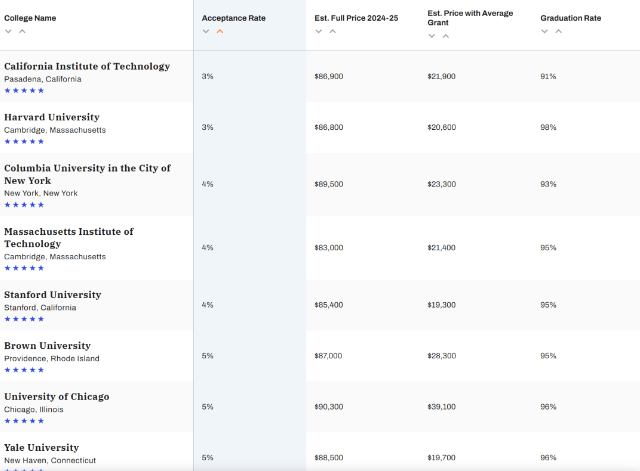Viewport: 640px width, 471px height.
Task: Open Brown University page
Action: pos(47,346)
